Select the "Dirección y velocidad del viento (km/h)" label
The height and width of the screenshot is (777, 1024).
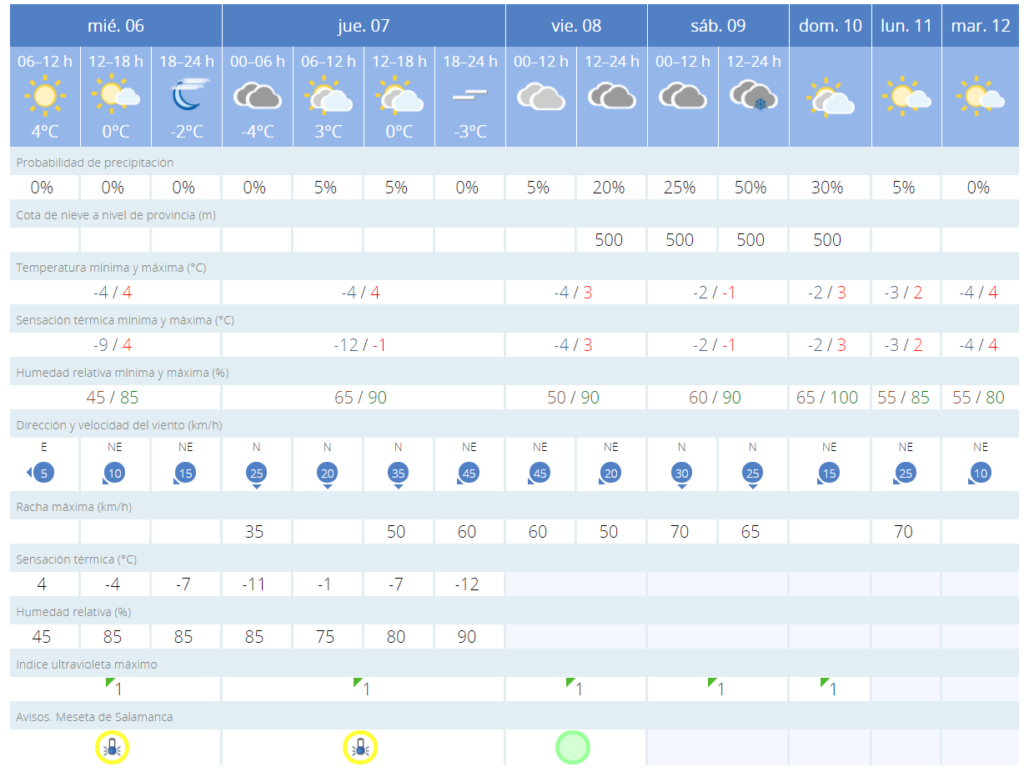(x=119, y=425)
